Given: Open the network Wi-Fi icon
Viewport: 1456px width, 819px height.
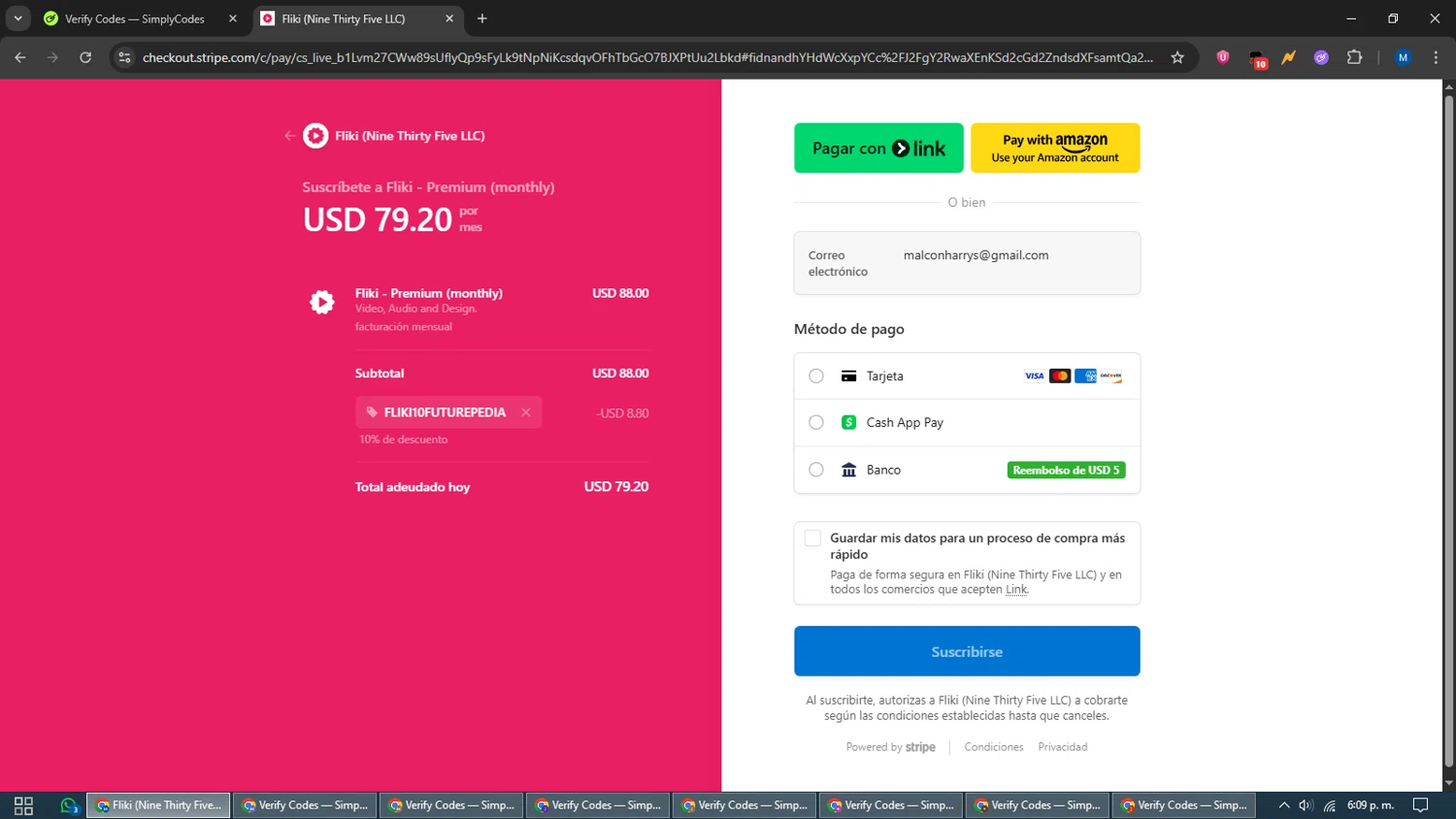Looking at the screenshot, I should click(1330, 805).
